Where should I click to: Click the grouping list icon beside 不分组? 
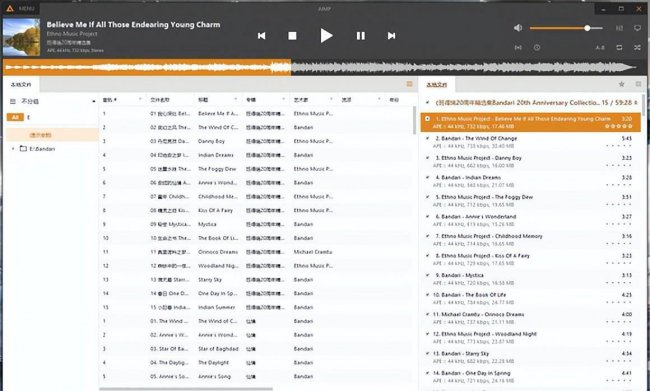coord(13,101)
